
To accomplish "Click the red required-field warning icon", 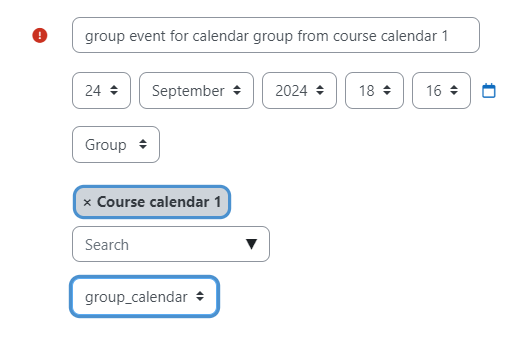I will [40, 35].
